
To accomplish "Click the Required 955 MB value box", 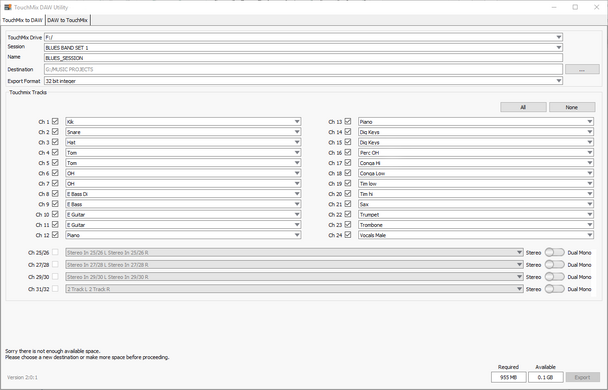I will (x=508, y=377).
